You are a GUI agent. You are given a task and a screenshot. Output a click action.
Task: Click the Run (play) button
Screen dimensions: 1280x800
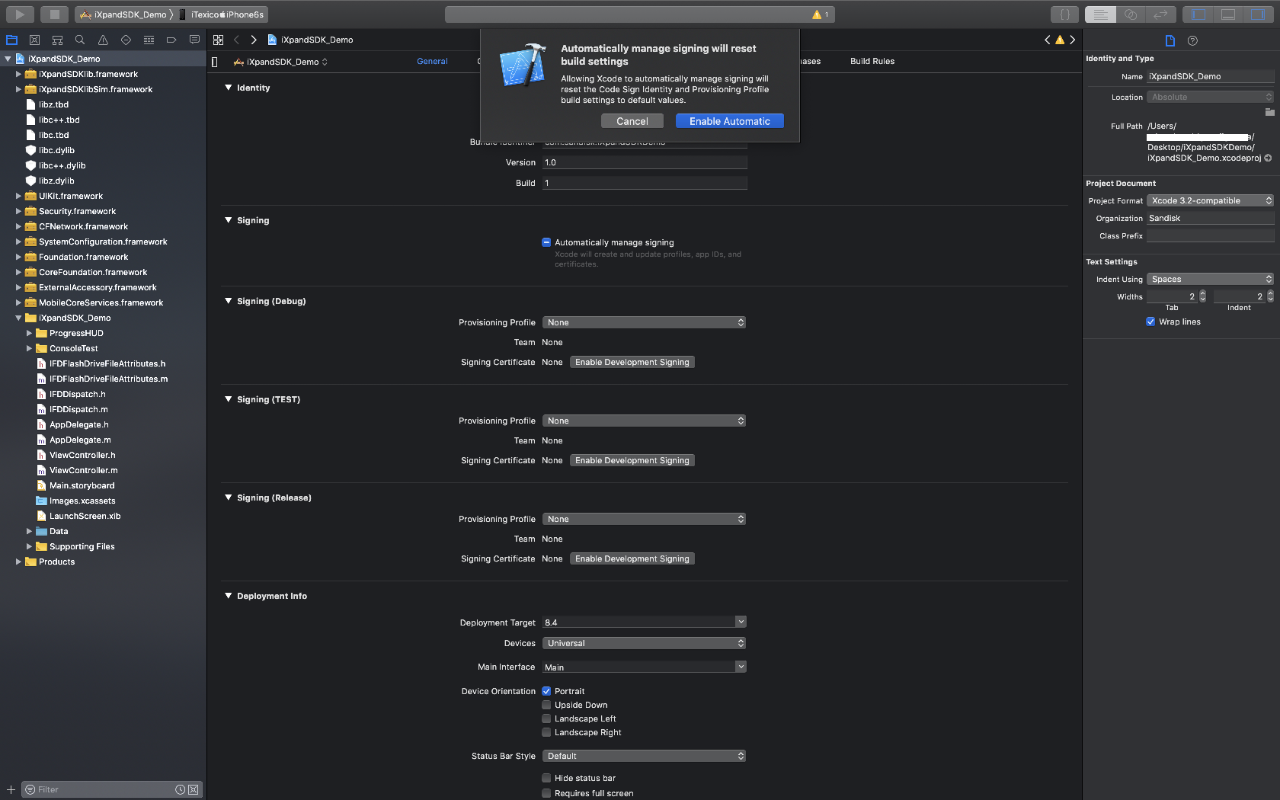pos(20,14)
